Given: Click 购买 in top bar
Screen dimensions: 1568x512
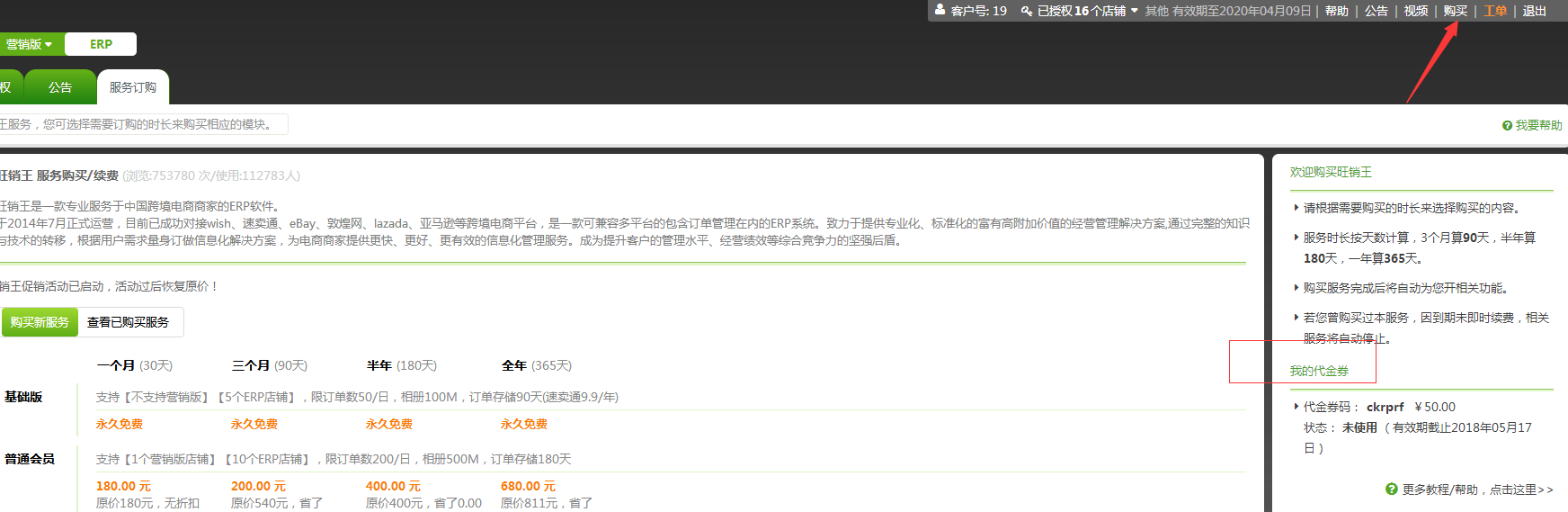Looking at the screenshot, I should point(1456,11).
